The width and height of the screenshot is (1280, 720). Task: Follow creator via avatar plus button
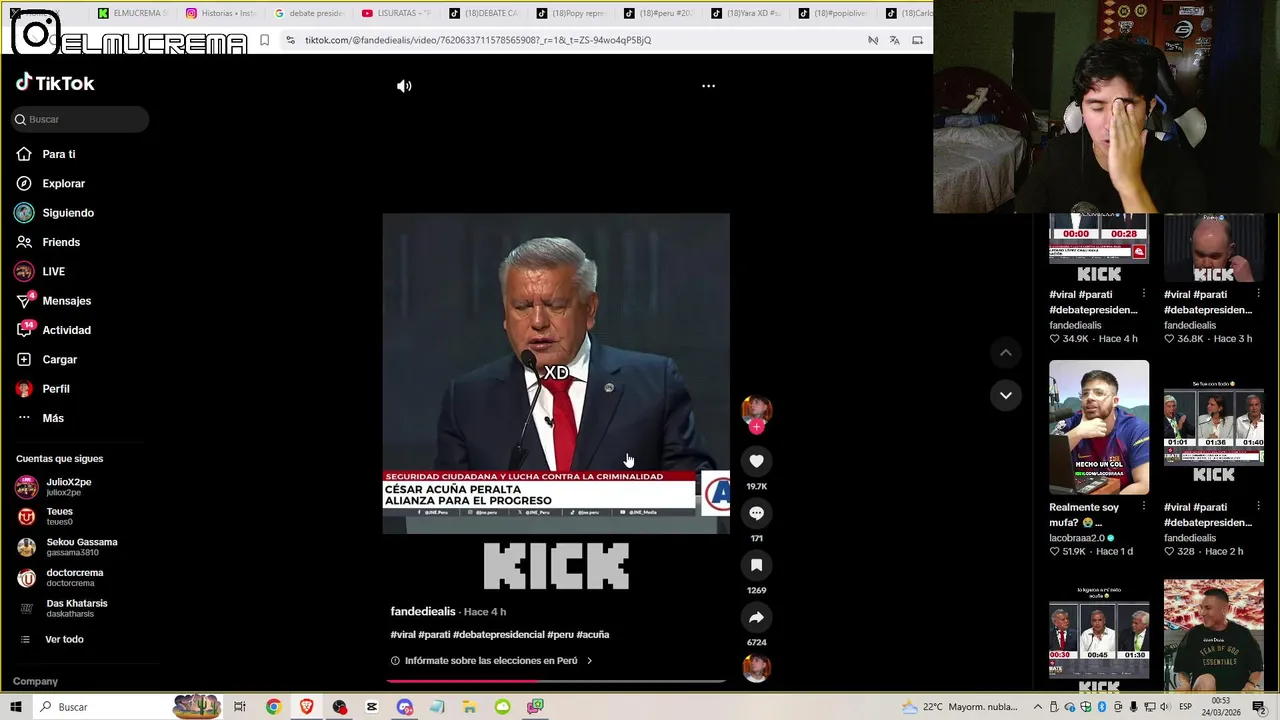[x=757, y=427]
